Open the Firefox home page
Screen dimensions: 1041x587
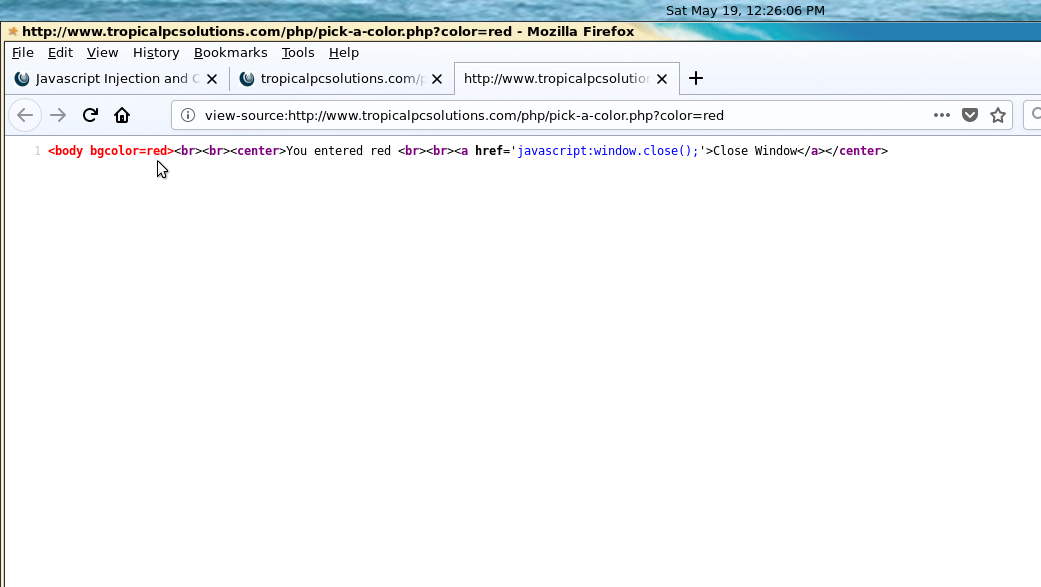click(121, 115)
